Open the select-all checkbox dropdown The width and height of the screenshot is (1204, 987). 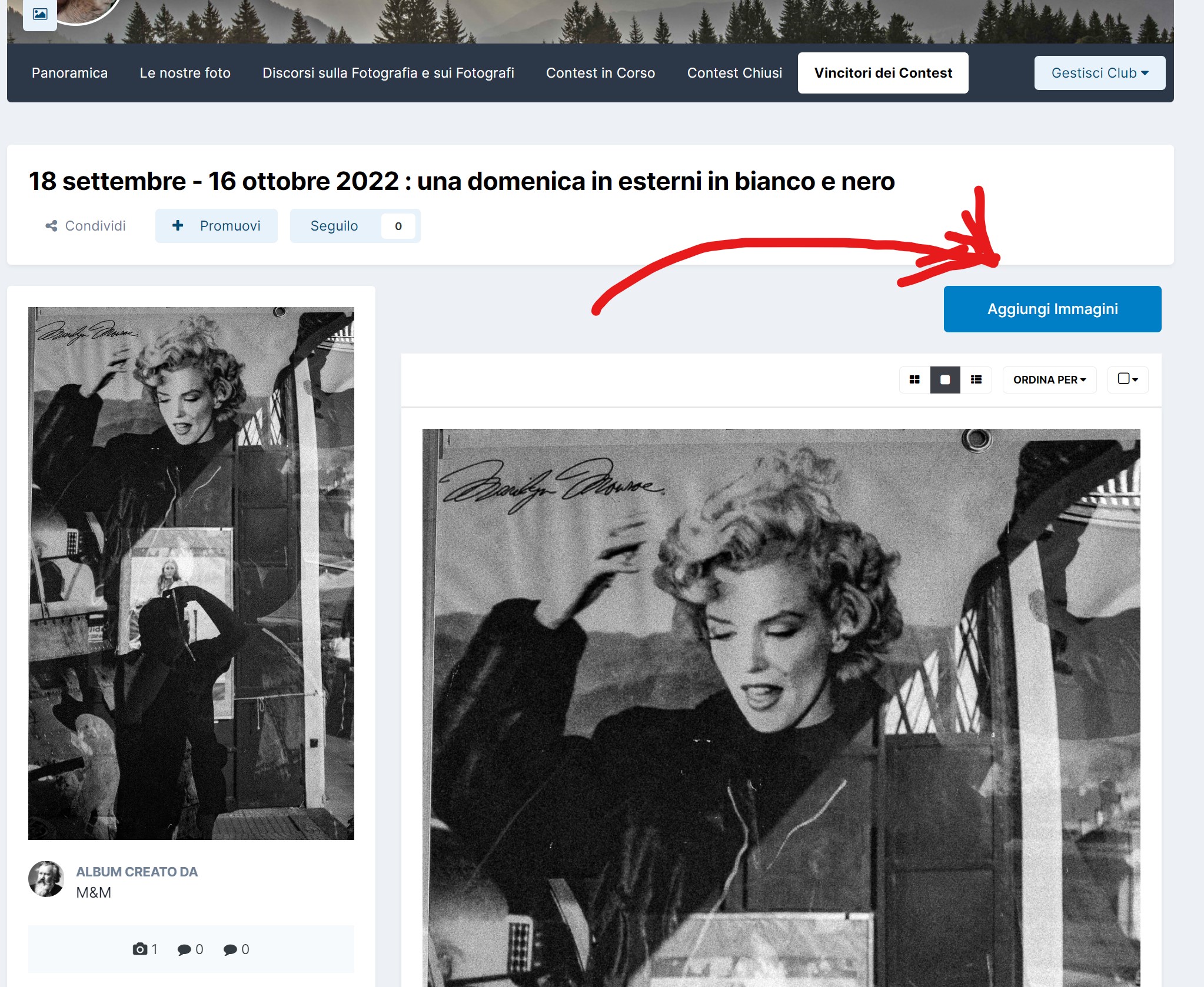(1127, 379)
